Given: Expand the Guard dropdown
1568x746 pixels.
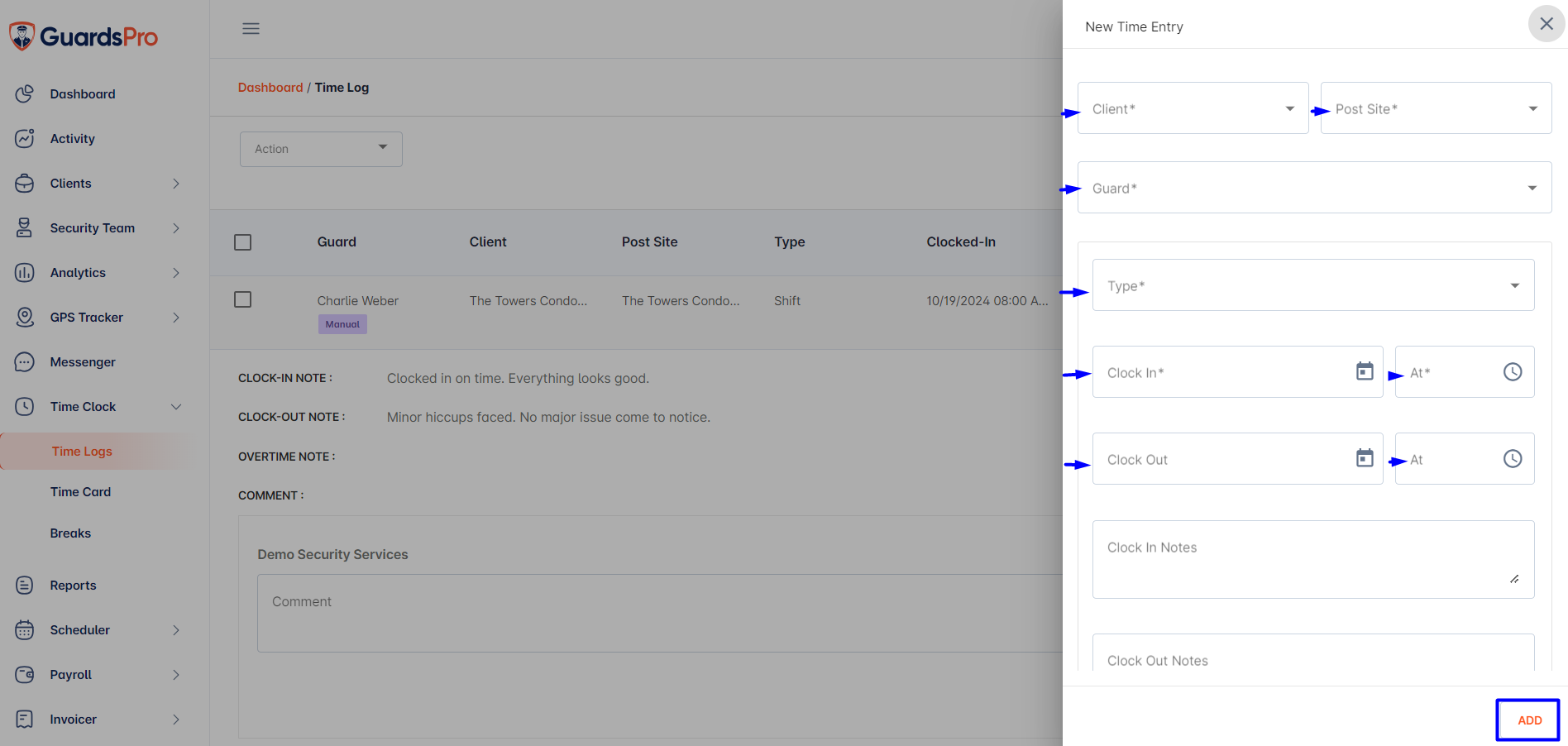Looking at the screenshot, I should tap(1313, 188).
